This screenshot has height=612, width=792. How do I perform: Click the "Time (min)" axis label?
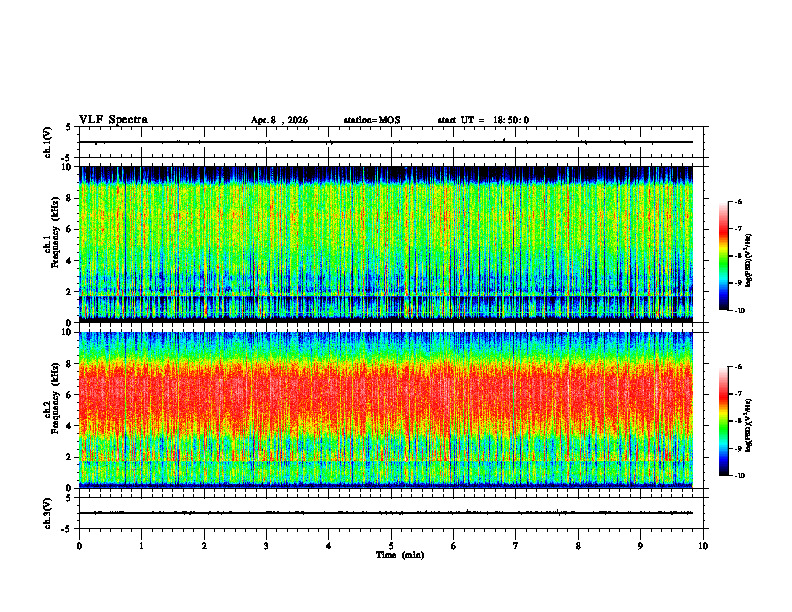pyautogui.click(x=400, y=555)
